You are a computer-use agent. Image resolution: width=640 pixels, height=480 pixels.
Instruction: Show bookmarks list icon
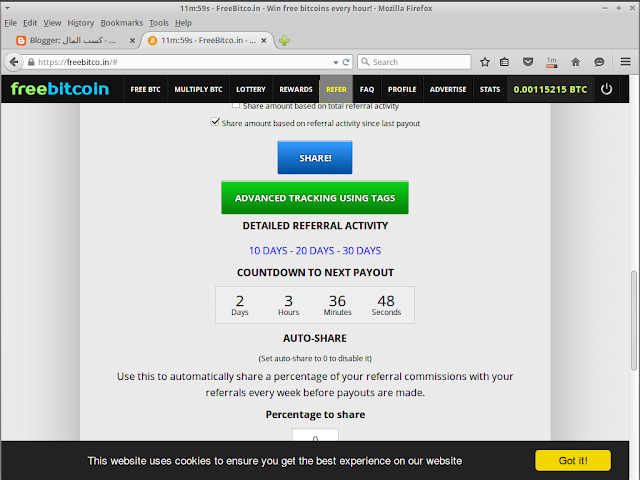(x=504, y=62)
